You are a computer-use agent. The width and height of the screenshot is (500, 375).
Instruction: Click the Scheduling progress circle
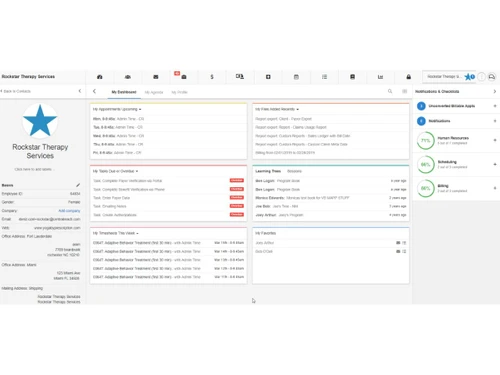[426, 165]
